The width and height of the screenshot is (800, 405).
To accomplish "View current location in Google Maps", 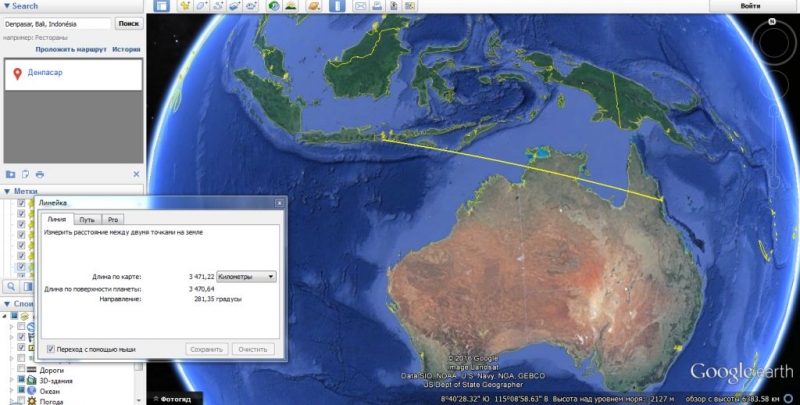I will (x=410, y=6).
